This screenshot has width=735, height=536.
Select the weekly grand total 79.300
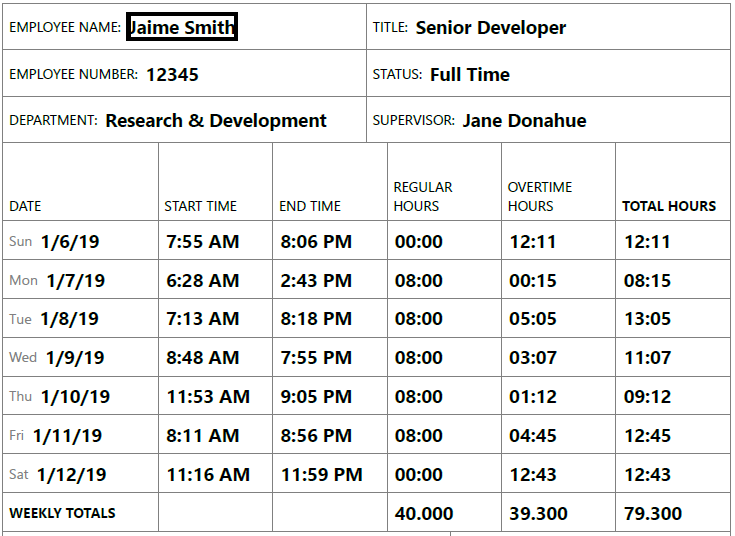(x=652, y=513)
